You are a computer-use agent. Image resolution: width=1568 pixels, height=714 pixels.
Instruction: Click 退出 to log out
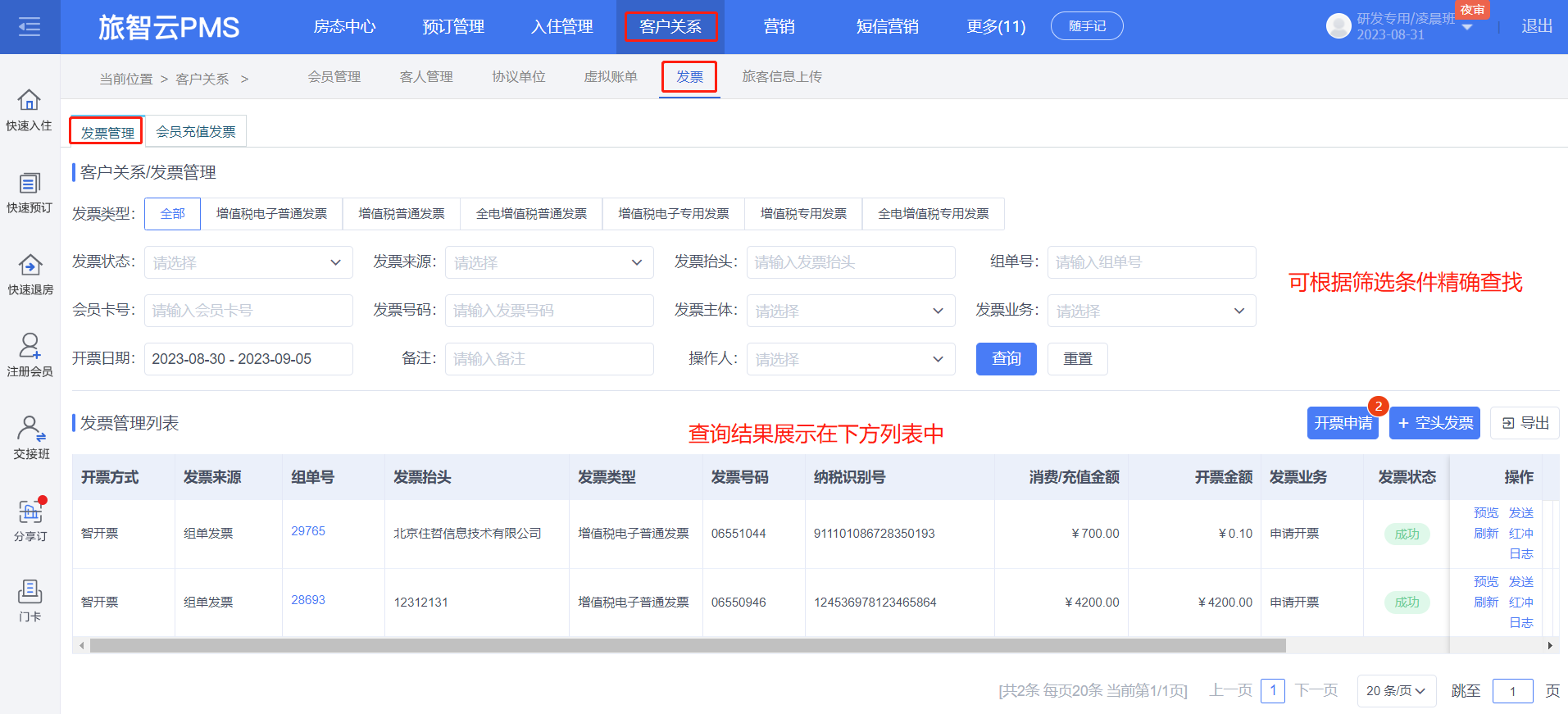tap(1537, 27)
